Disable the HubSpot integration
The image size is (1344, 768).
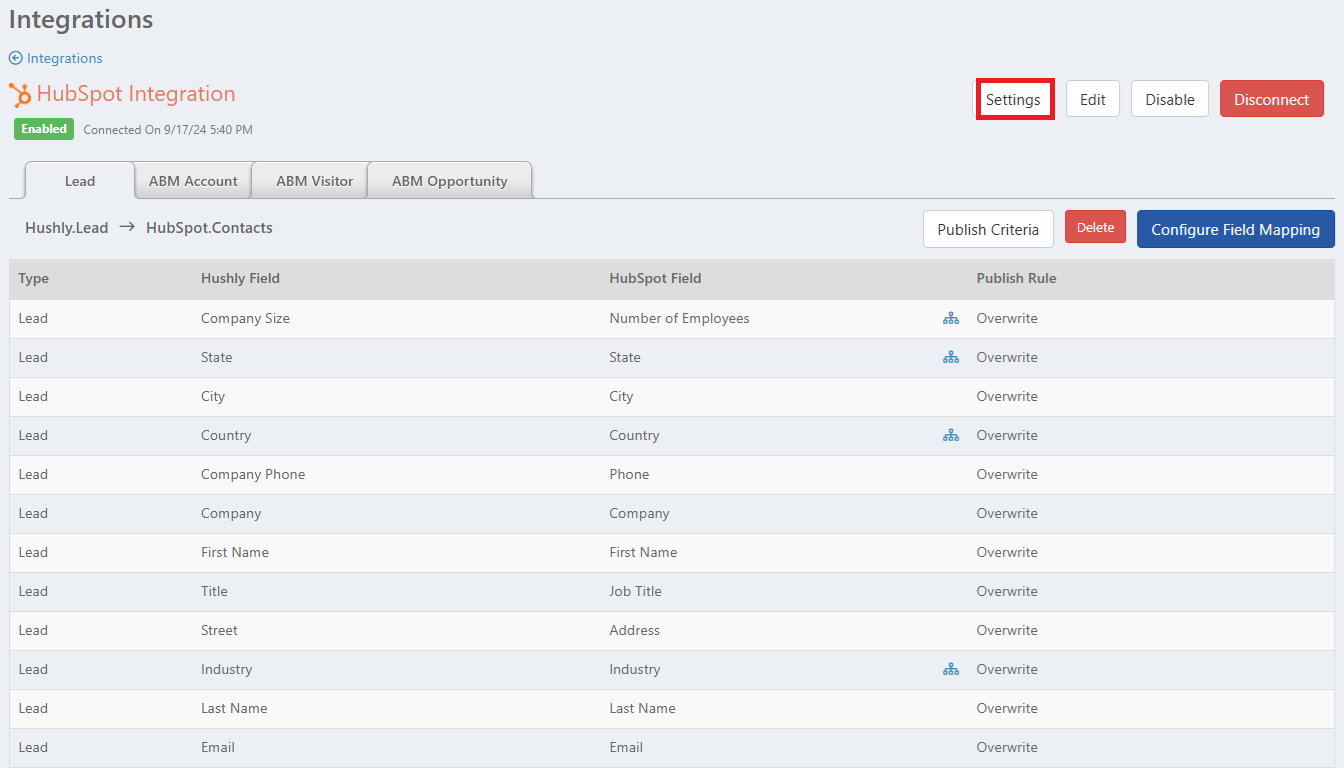coord(1170,100)
